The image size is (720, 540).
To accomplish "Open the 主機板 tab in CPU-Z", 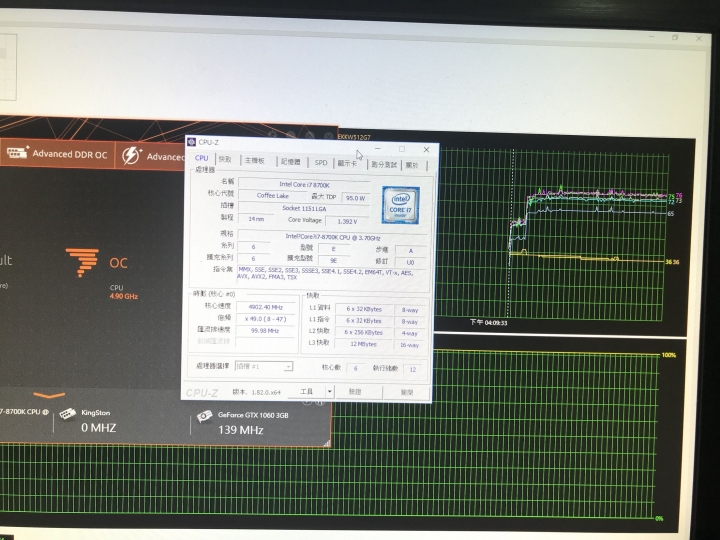I will [x=254, y=161].
